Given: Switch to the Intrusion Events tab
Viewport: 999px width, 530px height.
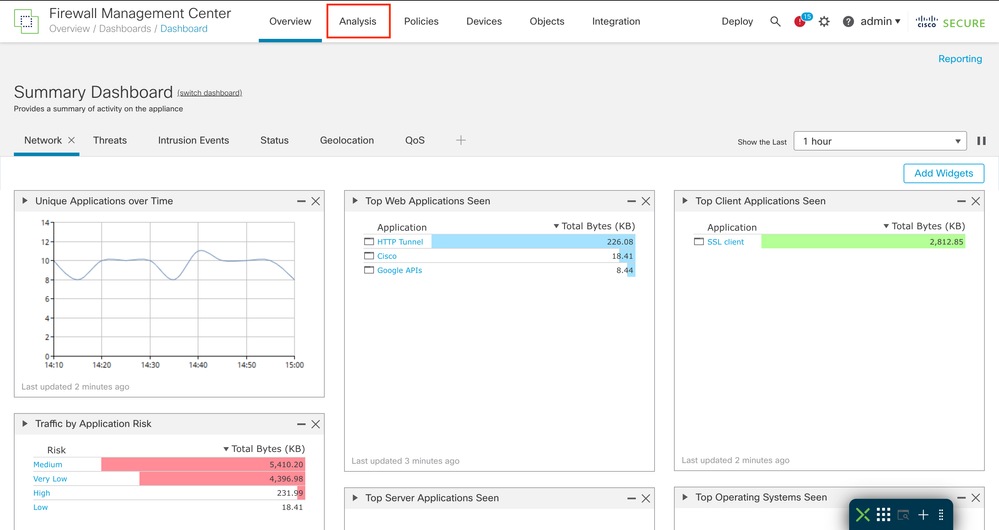Looking at the screenshot, I should tap(193, 141).
